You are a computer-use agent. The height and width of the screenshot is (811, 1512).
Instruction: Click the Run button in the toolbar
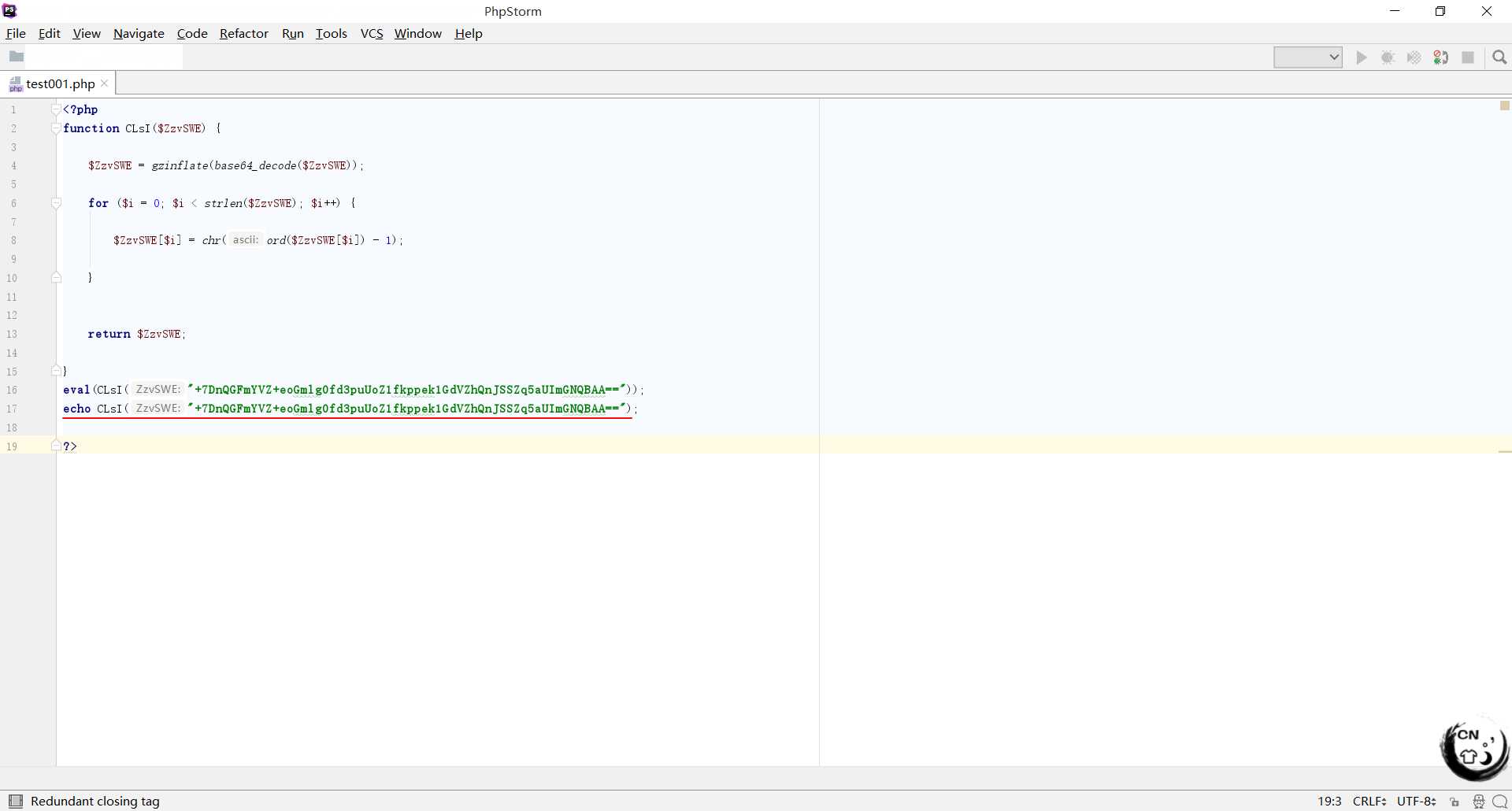click(x=1362, y=57)
